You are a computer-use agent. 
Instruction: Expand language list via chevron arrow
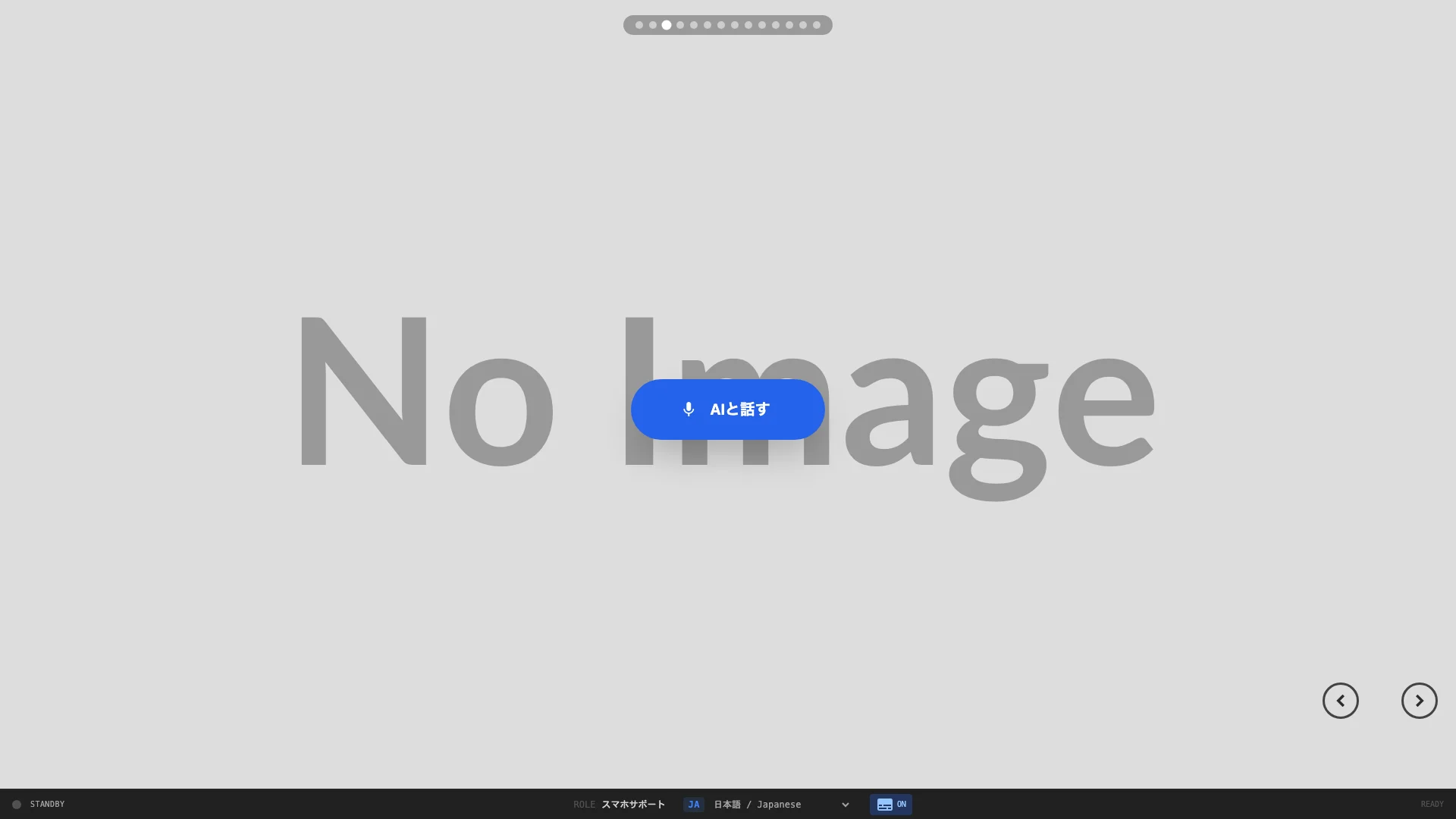845,805
